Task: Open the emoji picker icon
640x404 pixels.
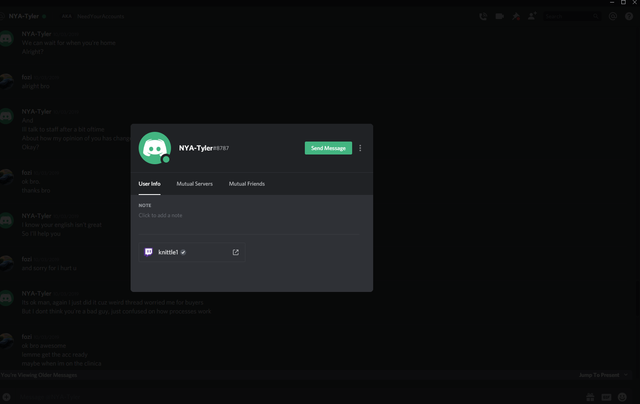Action: [622, 397]
